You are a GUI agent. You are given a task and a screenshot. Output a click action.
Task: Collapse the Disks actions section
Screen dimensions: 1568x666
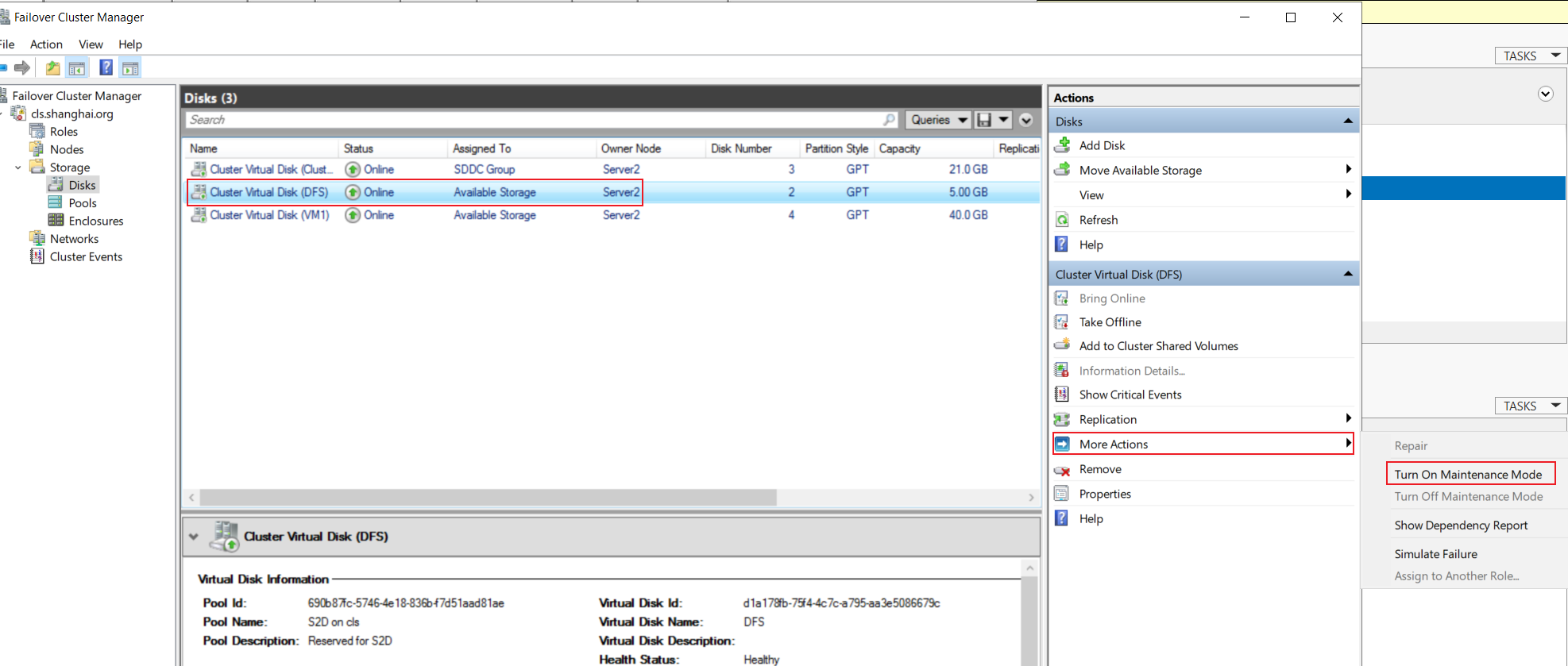[x=1348, y=121]
